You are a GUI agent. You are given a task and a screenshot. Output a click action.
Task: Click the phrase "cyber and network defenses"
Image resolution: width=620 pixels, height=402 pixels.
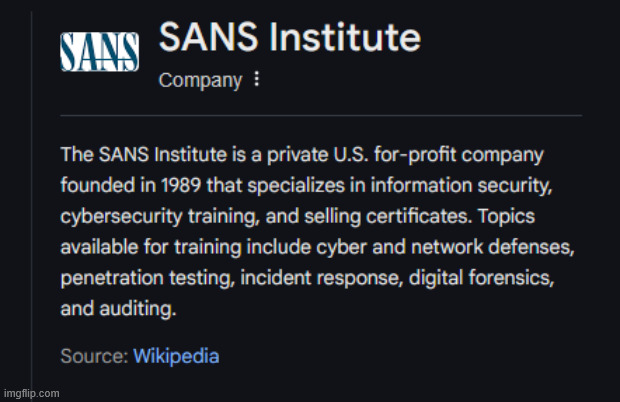(x=478, y=244)
